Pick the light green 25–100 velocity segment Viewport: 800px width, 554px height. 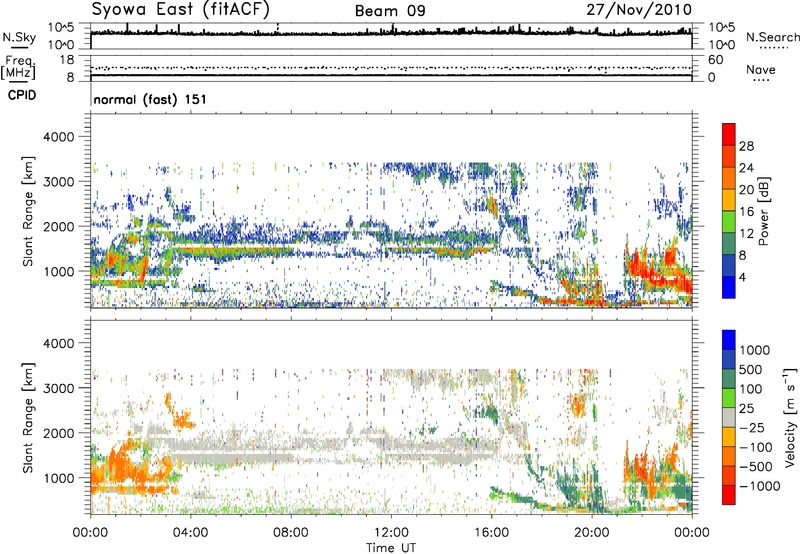(x=729, y=398)
